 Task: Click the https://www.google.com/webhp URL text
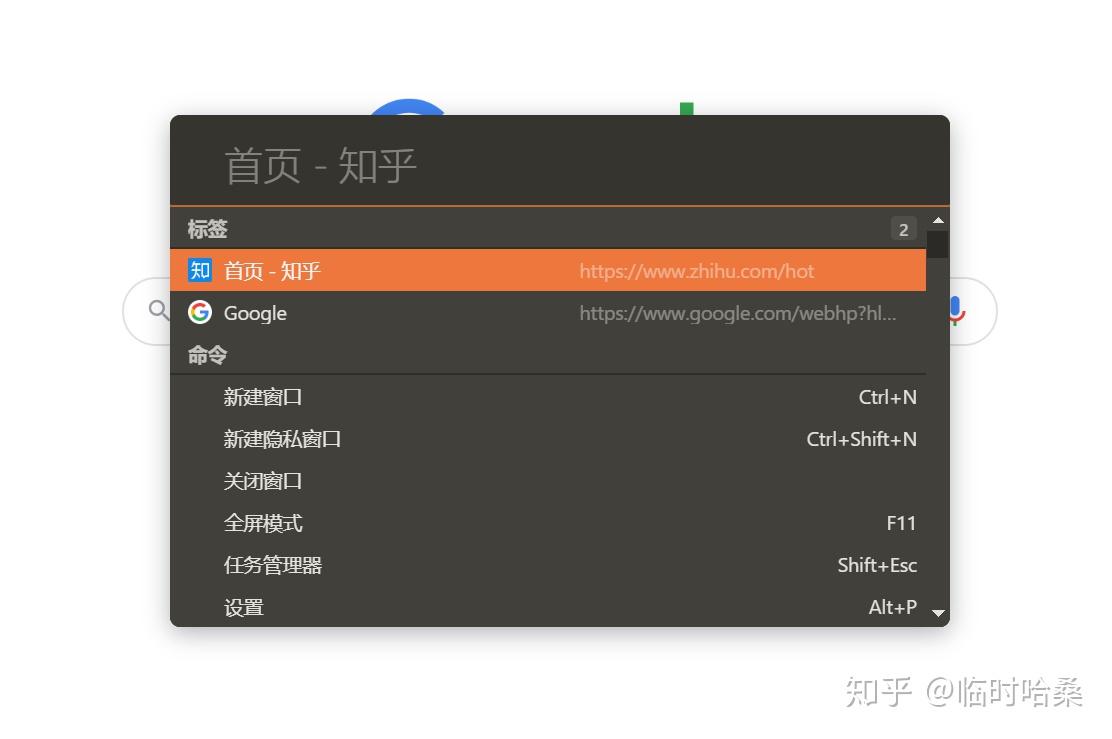point(738,313)
